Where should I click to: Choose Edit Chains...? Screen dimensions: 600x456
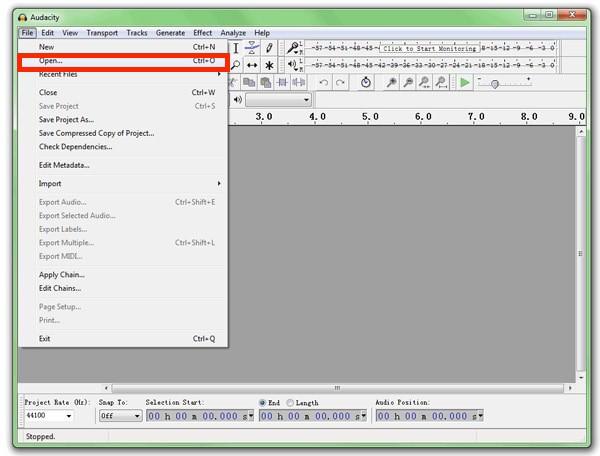pyautogui.click(x=123, y=288)
